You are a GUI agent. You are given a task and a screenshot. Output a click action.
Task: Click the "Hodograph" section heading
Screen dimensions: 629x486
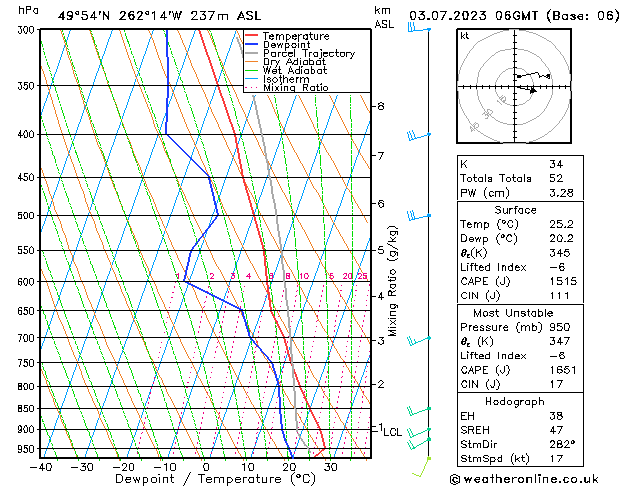(x=515, y=401)
